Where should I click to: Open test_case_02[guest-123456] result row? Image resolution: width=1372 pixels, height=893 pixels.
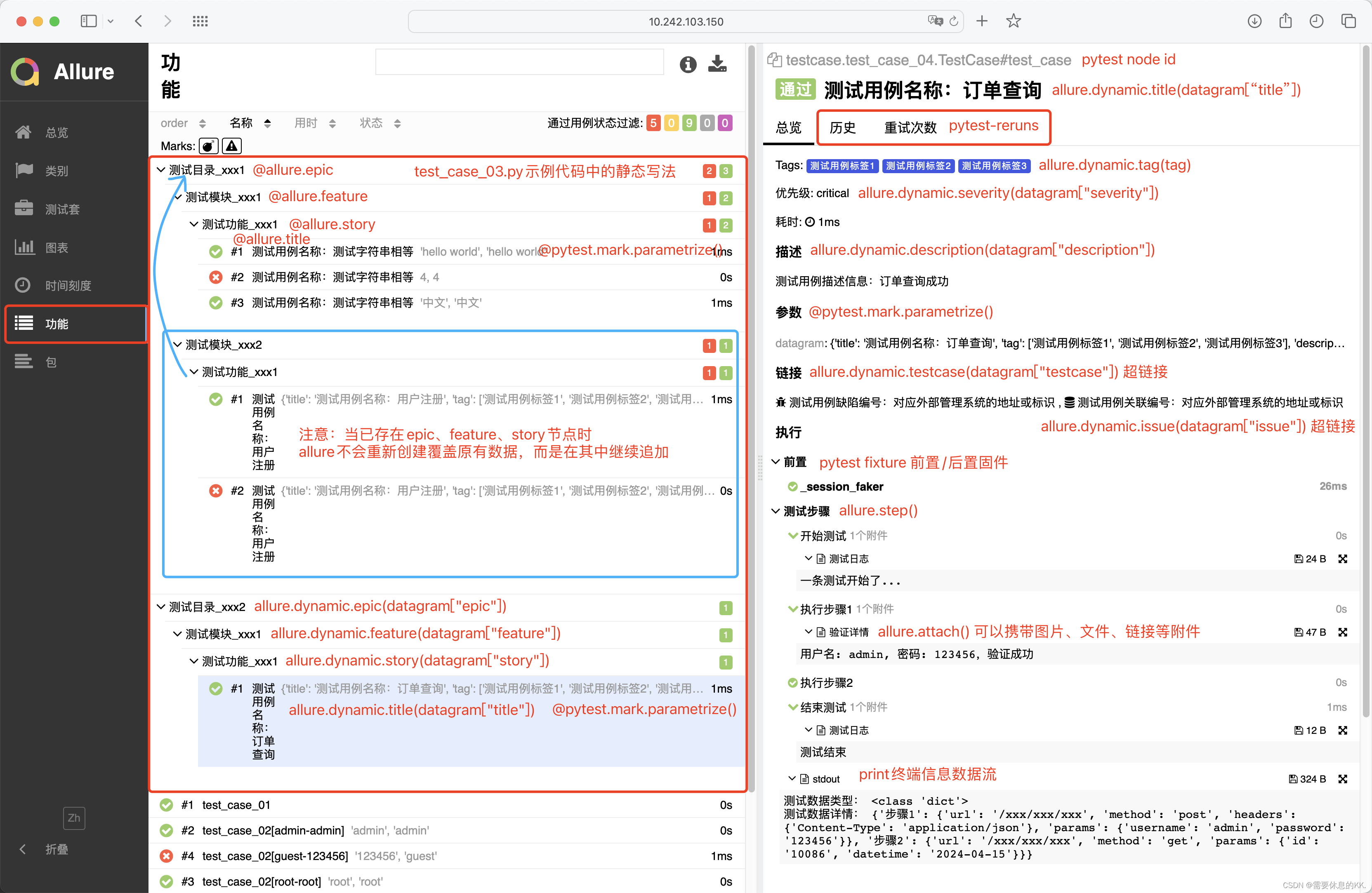coord(447,856)
